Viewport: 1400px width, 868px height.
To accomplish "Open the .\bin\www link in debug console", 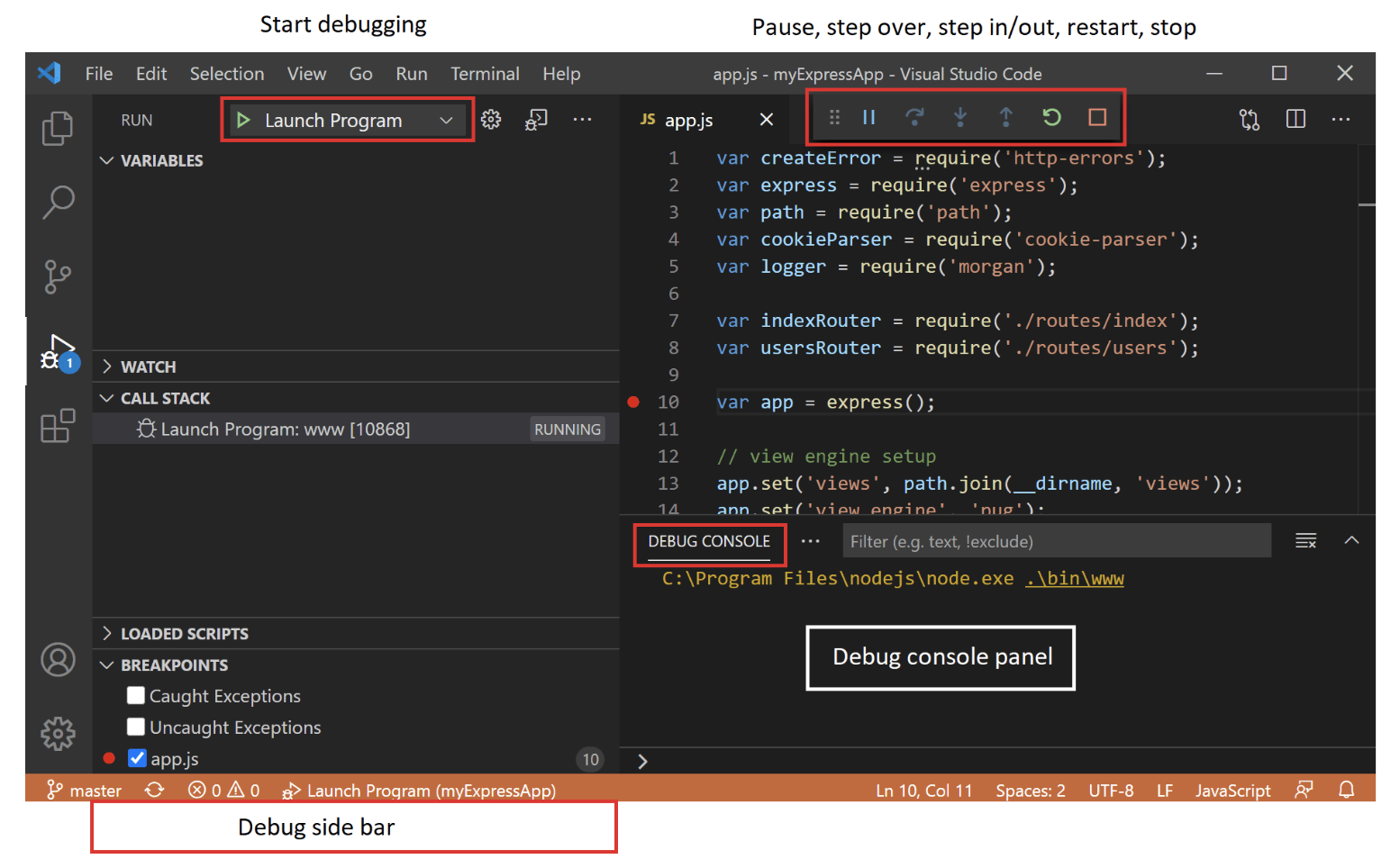I will coord(1075,578).
